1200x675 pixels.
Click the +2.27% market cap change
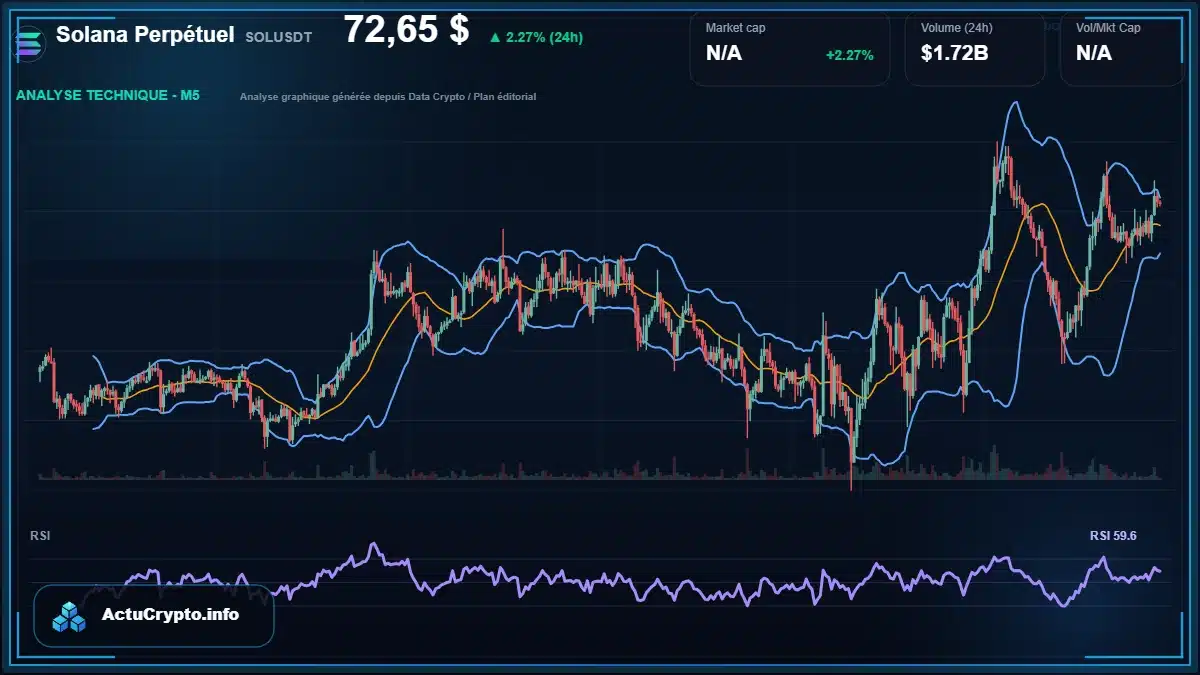[849, 55]
